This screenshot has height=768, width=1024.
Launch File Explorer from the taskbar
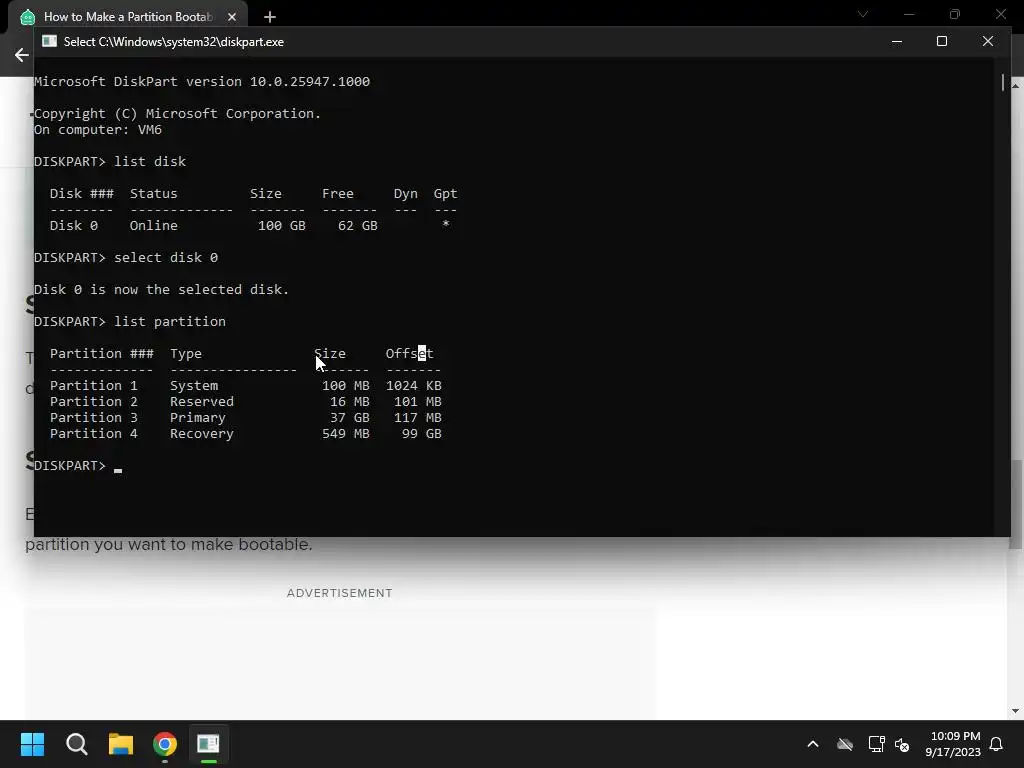(121, 744)
